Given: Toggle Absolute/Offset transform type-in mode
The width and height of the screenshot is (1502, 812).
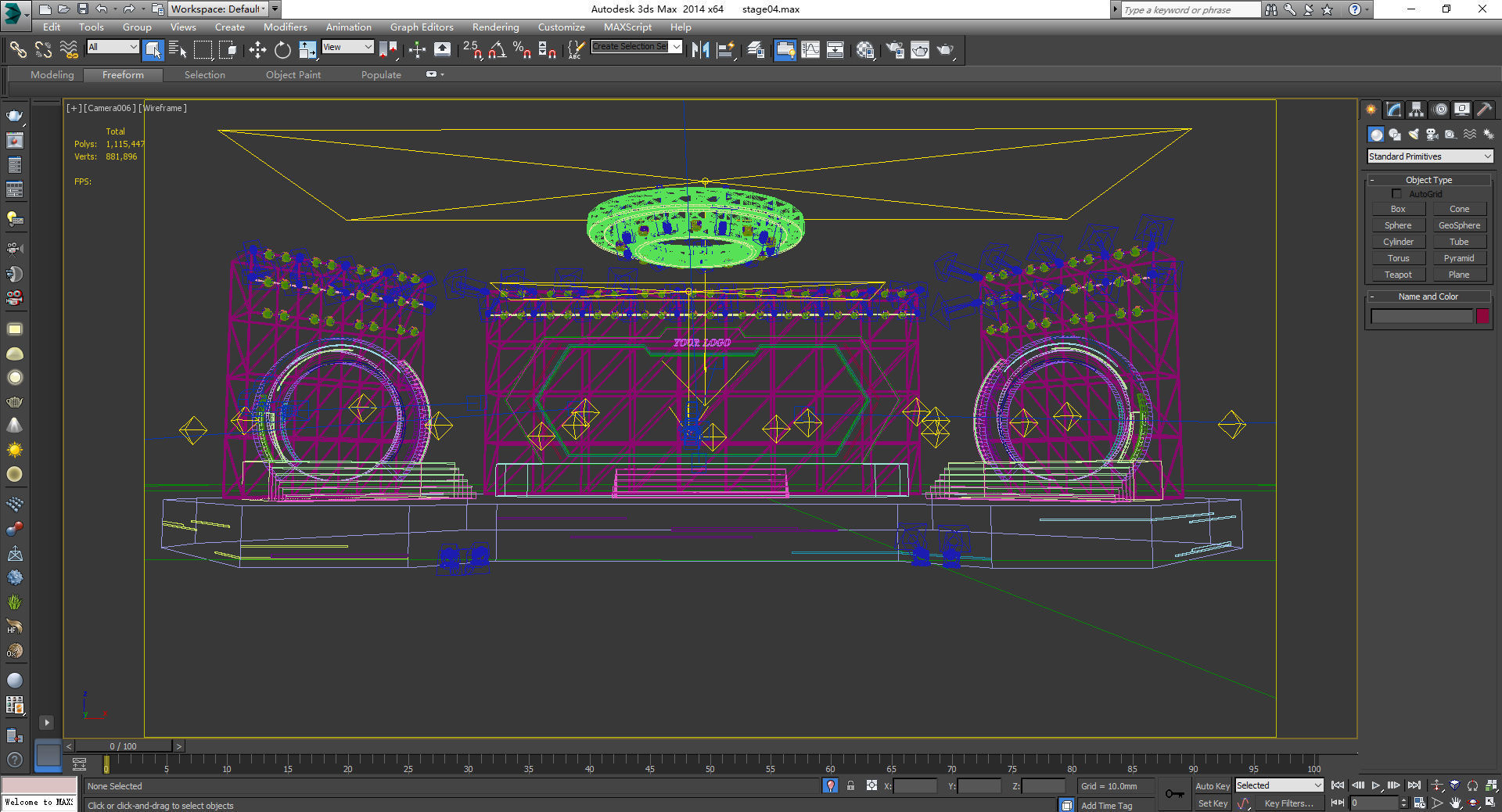Looking at the screenshot, I should [871, 786].
